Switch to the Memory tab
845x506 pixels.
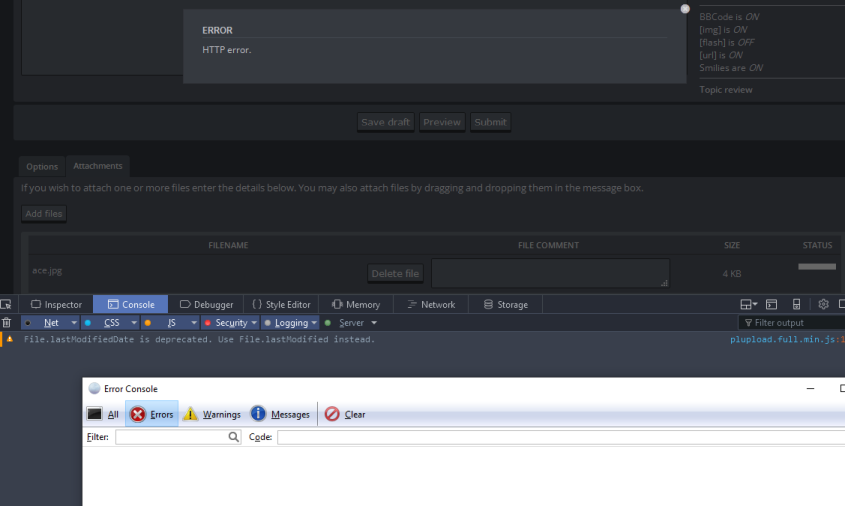[356, 304]
